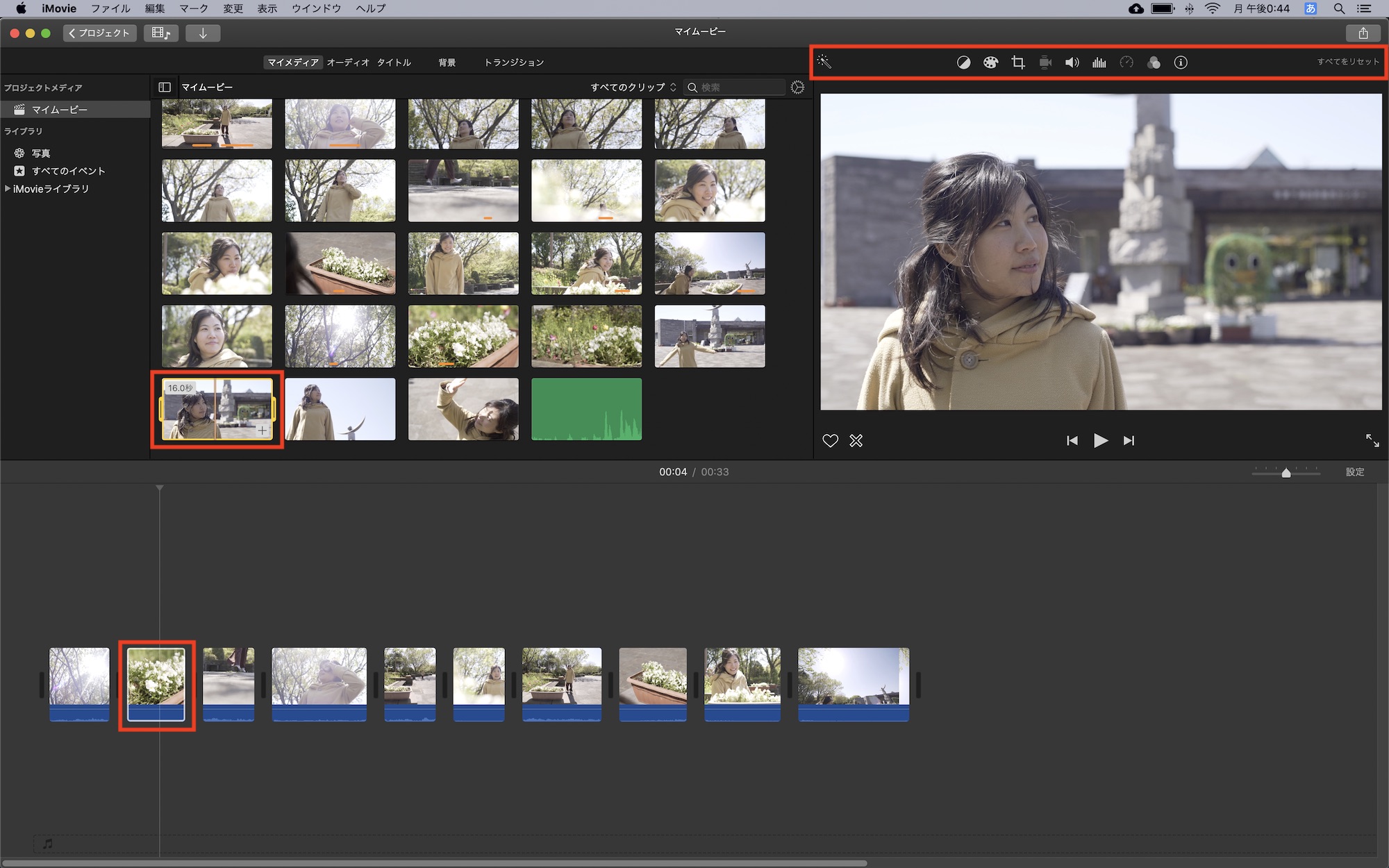Expand the iMovieライブラリ tree item
Viewport: 1389px width, 868px height.
8,189
